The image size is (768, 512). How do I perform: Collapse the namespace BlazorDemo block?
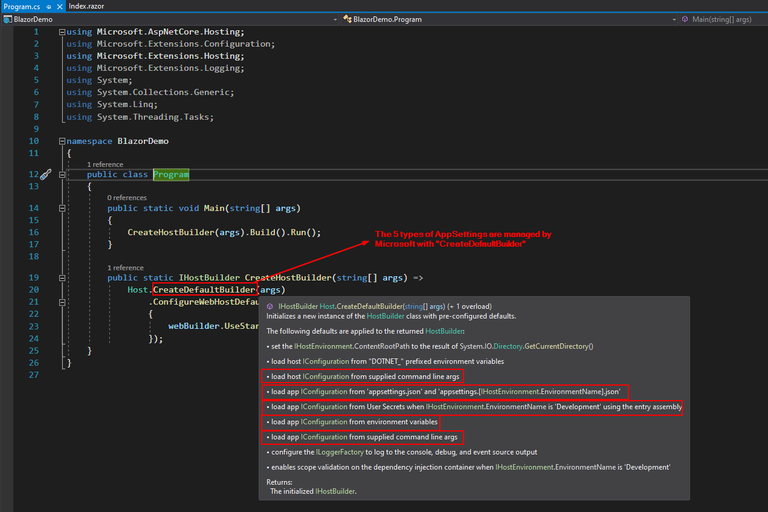pyautogui.click(x=61, y=142)
